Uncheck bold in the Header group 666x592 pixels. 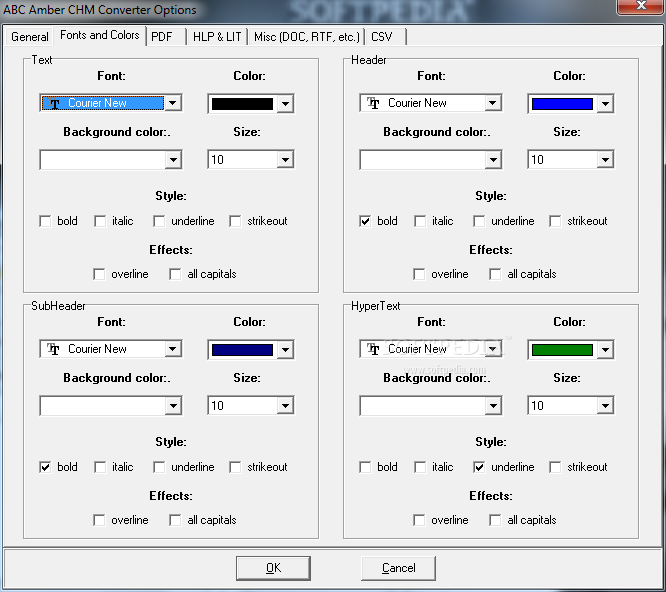pos(365,221)
